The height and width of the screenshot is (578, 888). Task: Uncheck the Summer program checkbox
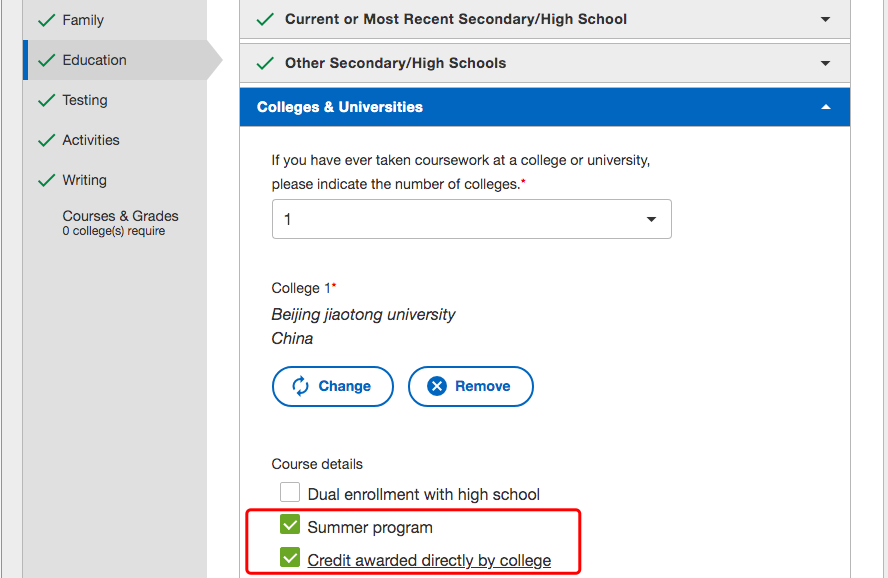(290, 525)
